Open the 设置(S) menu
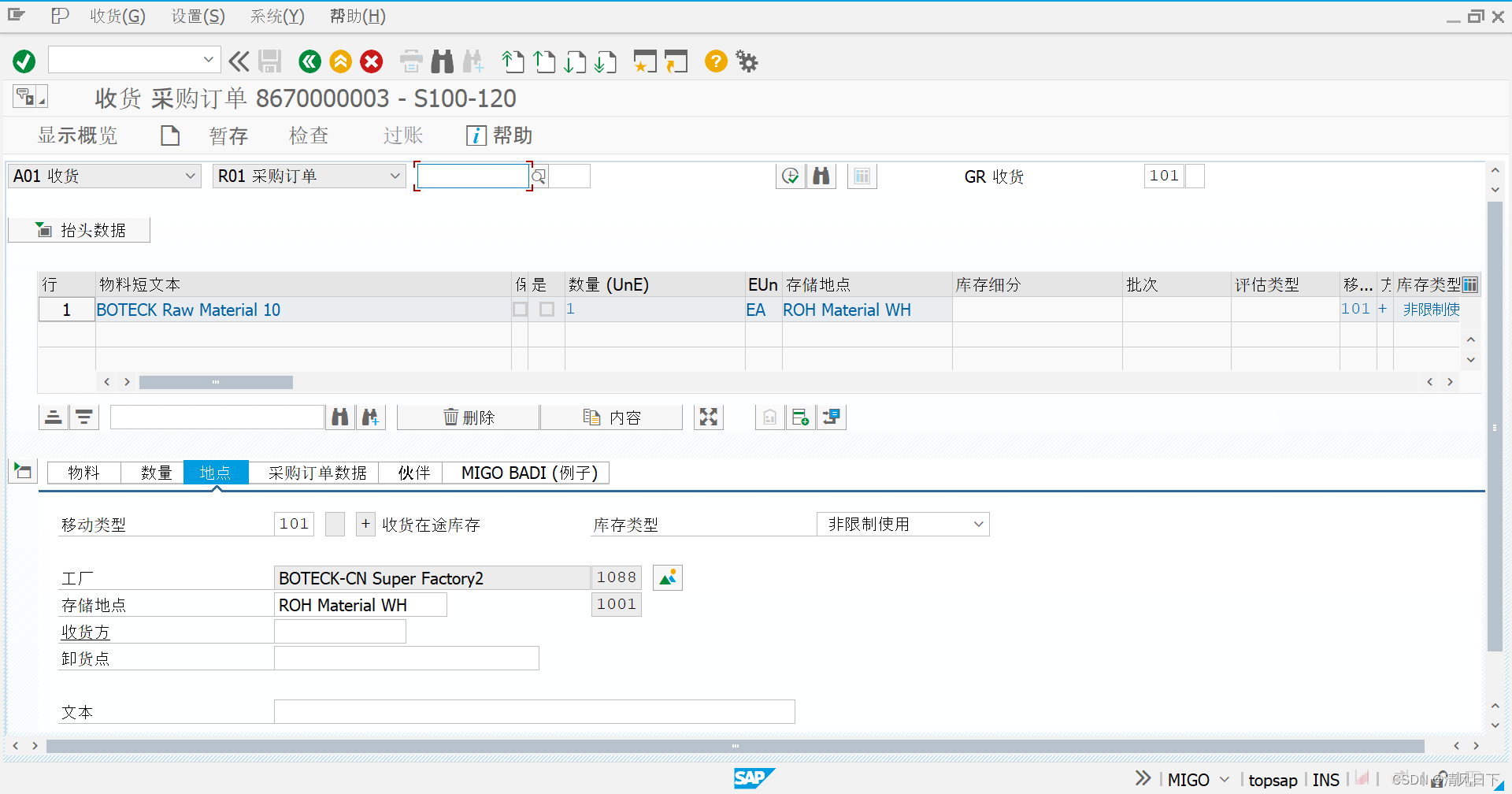This screenshot has width=1512, height=794. click(198, 16)
